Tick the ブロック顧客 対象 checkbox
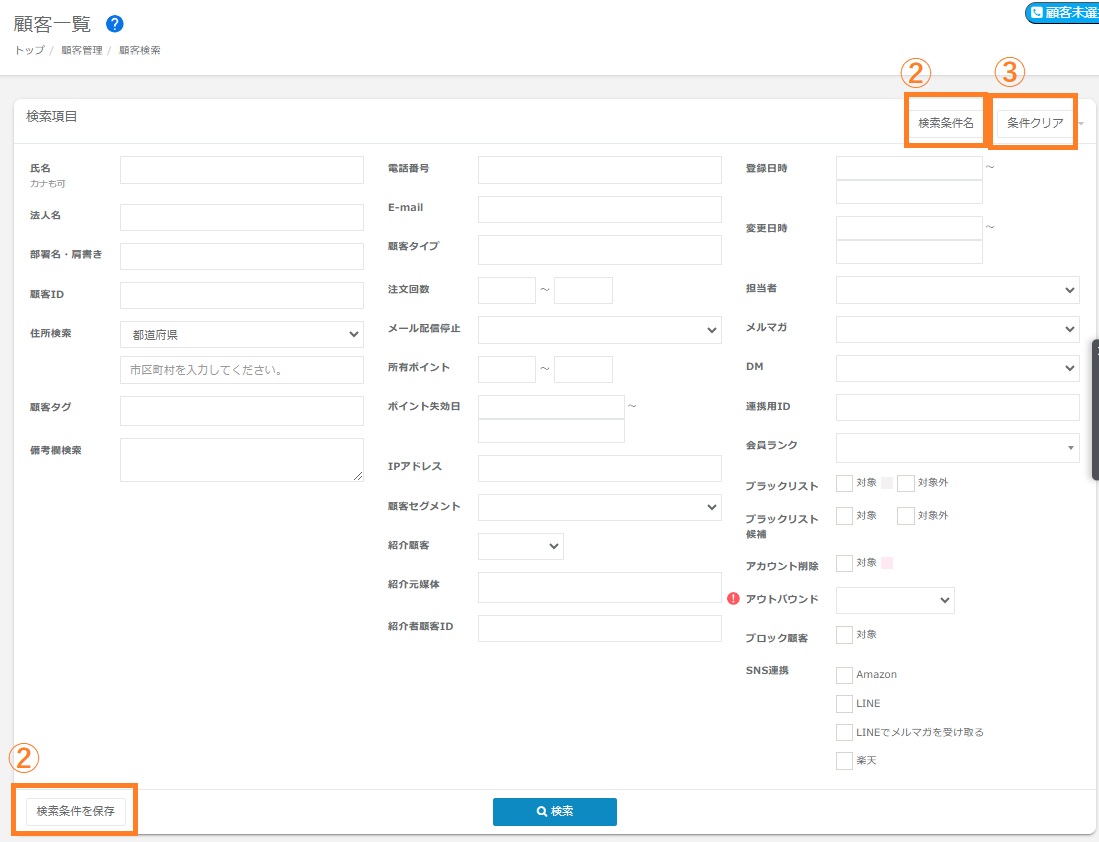 844,635
